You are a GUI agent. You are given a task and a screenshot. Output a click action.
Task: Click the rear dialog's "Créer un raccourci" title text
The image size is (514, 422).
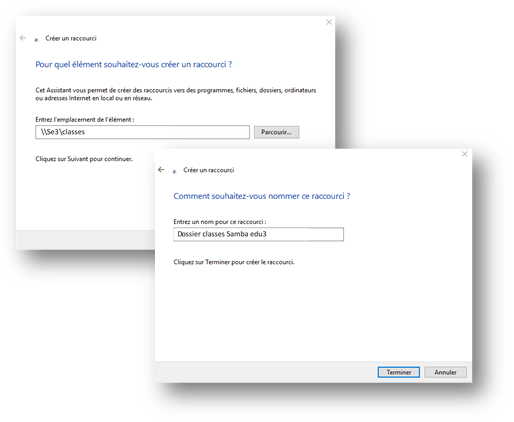[x=71, y=38]
